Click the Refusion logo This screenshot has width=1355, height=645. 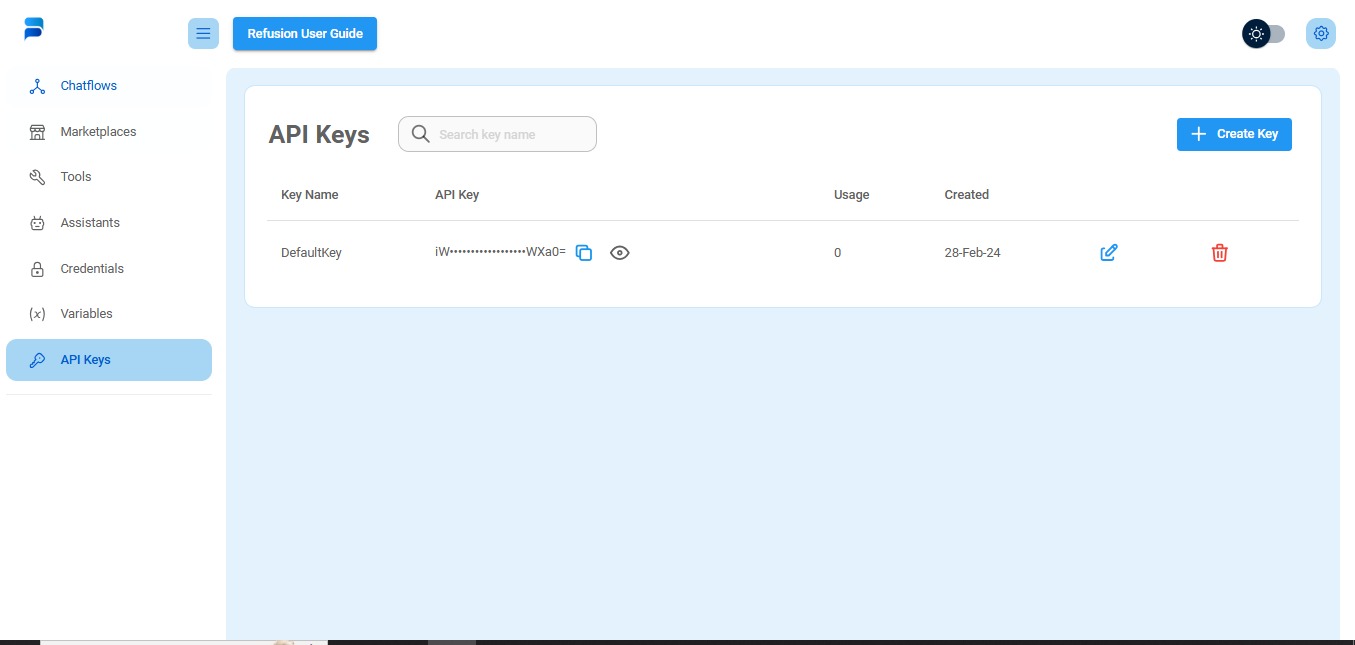tap(35, 29)
